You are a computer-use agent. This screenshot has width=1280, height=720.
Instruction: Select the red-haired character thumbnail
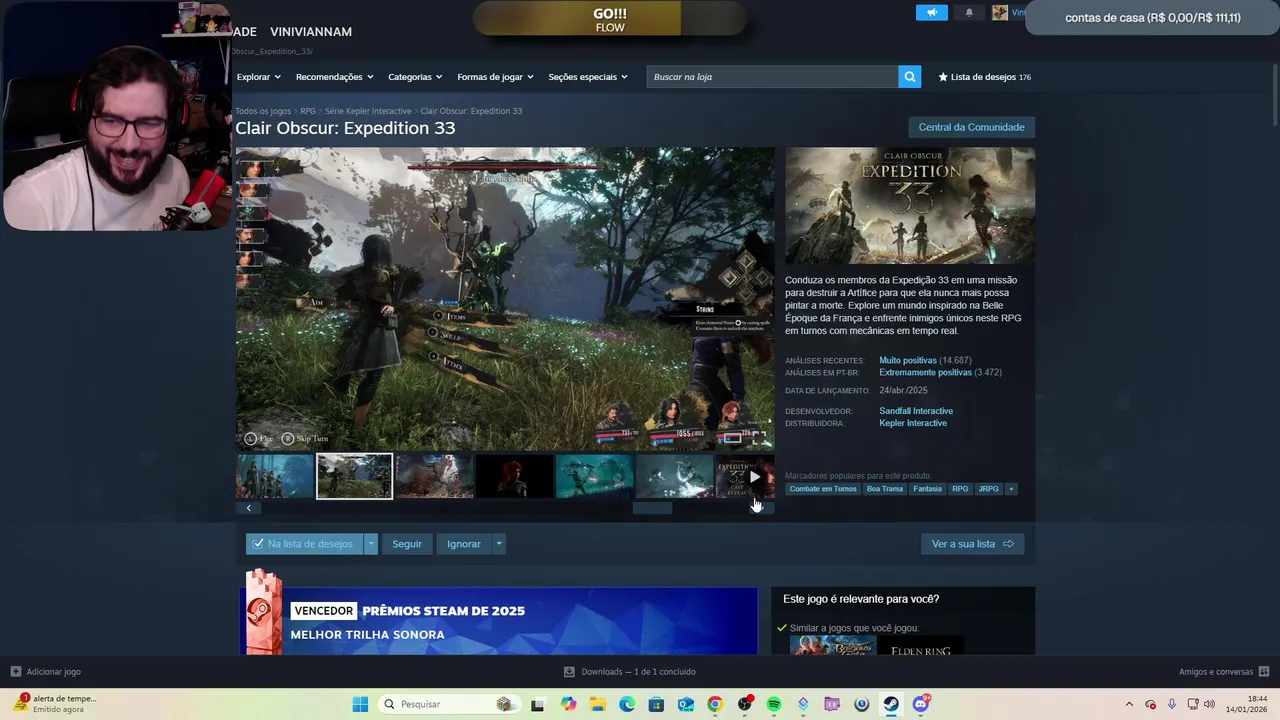tap(514, 477)
